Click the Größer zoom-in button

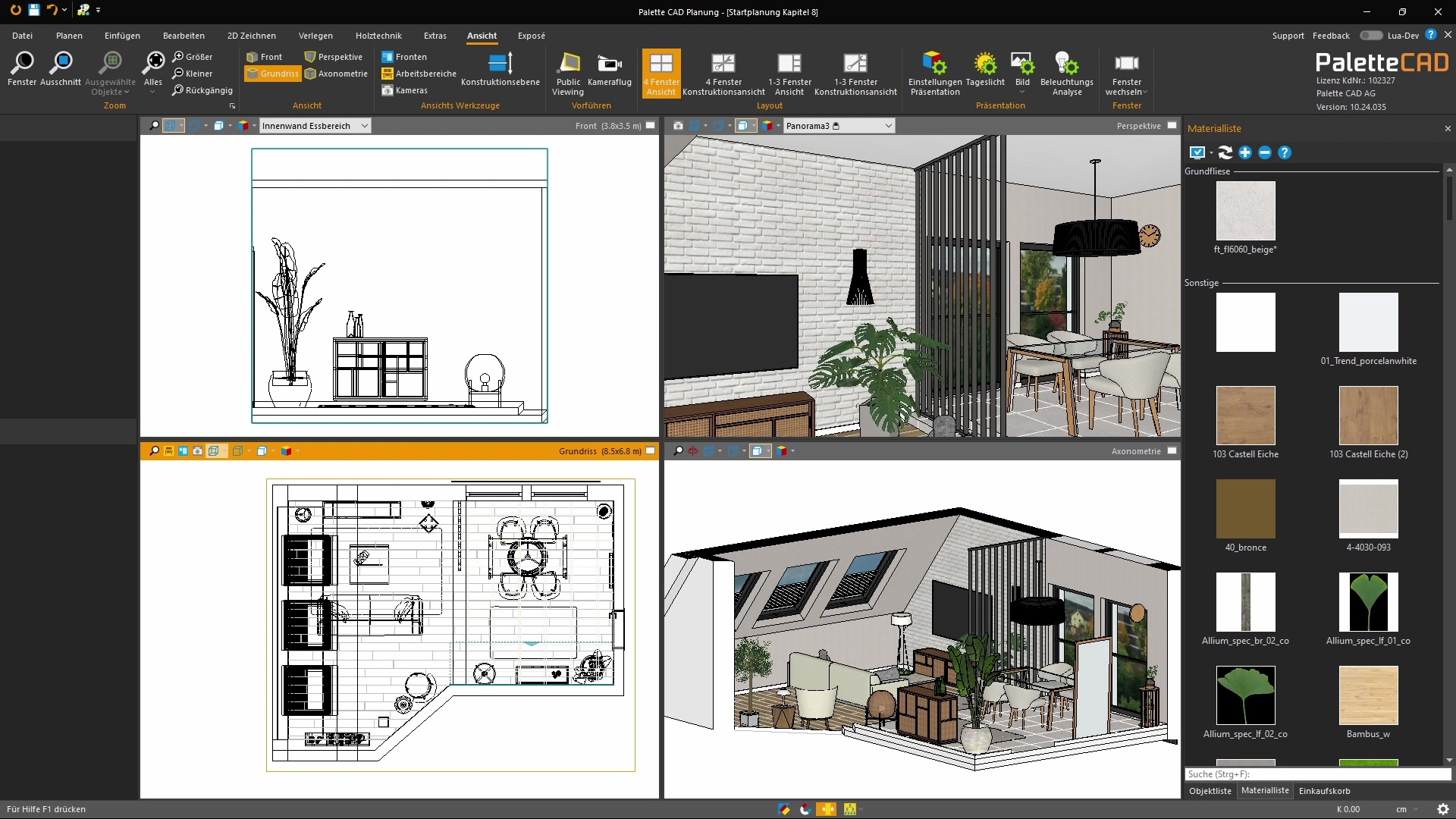coord(193,57)
